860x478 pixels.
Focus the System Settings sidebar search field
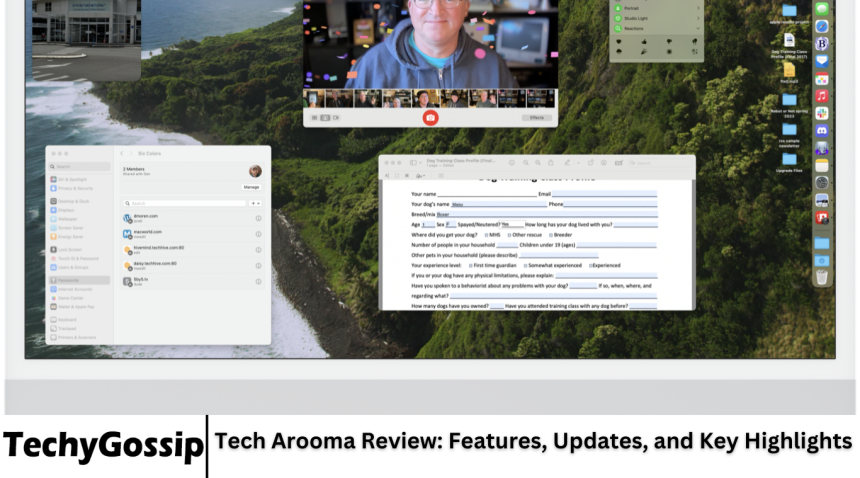point(80,167)
